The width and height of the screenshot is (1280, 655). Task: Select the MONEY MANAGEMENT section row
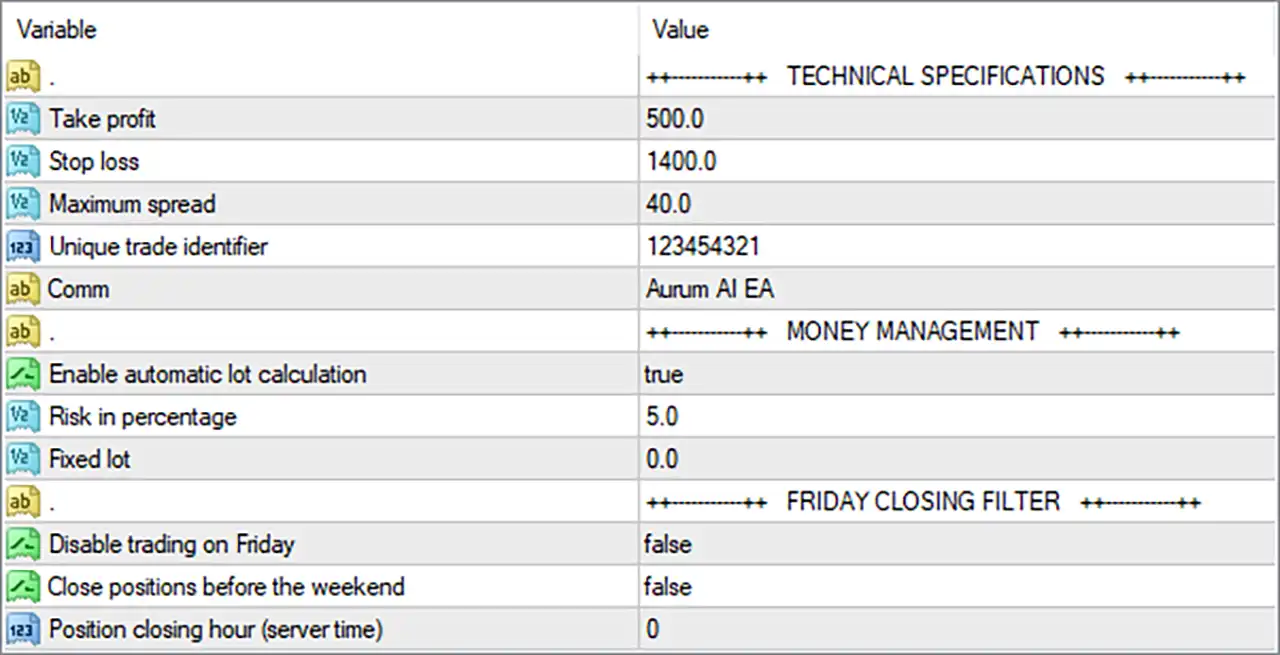[640, 331]
